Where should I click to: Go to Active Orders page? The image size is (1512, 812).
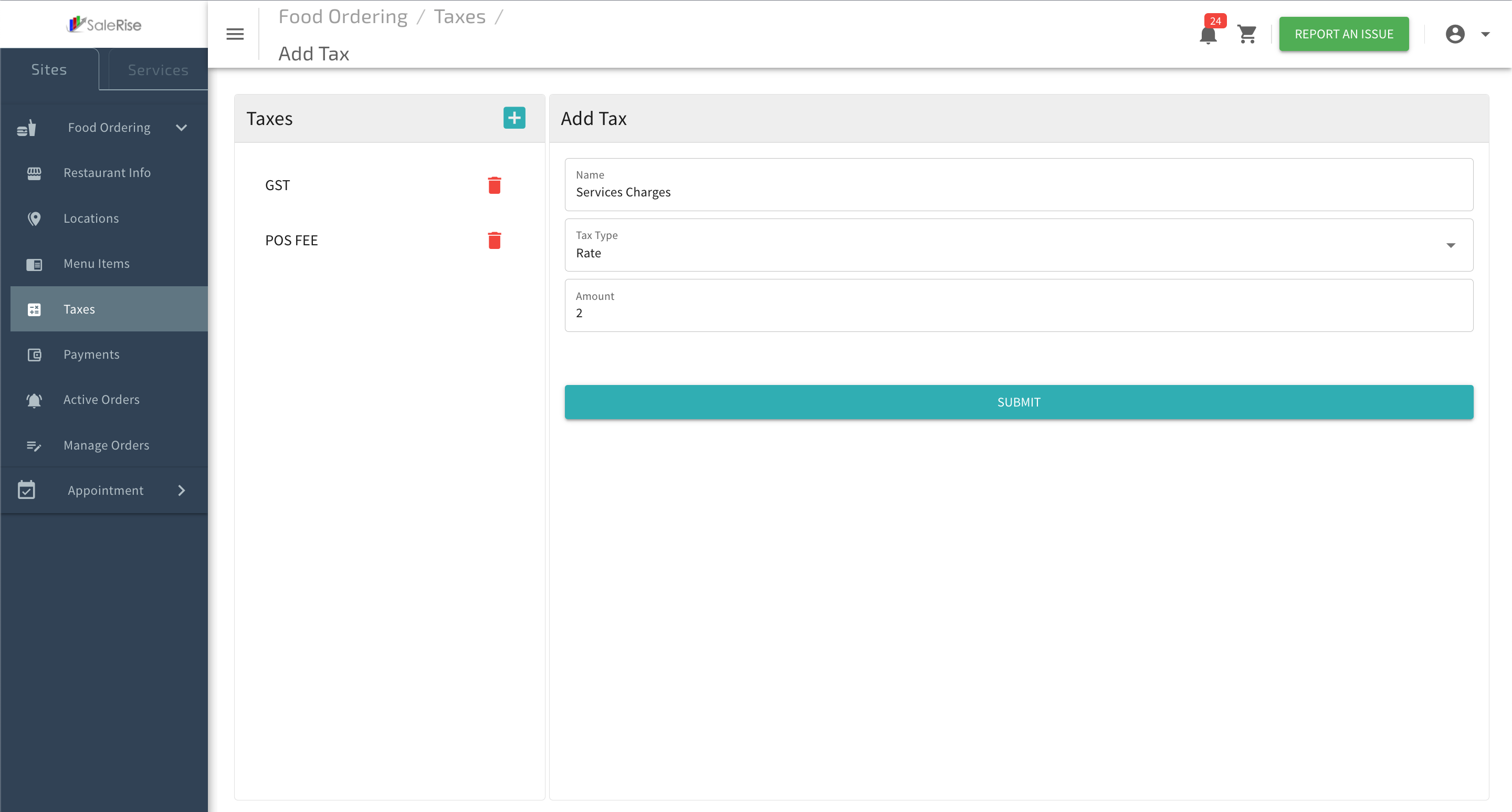[101, 399]
